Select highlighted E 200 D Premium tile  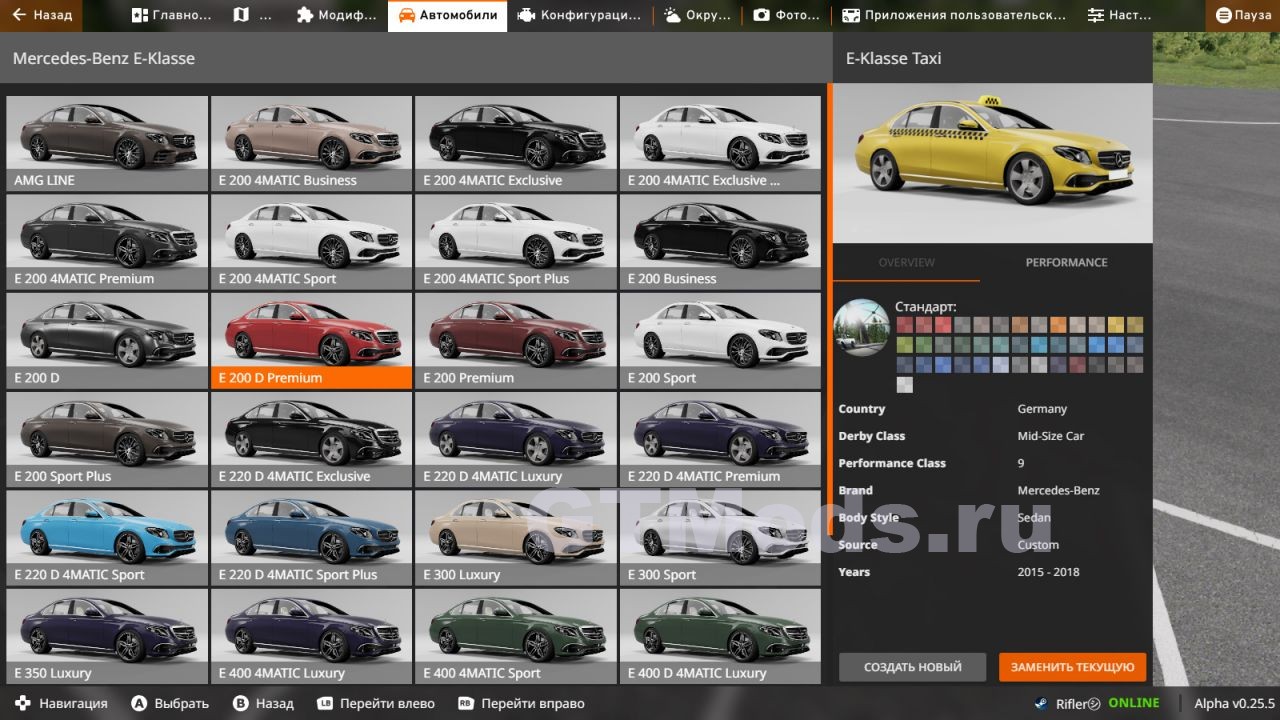click(311, 340)
